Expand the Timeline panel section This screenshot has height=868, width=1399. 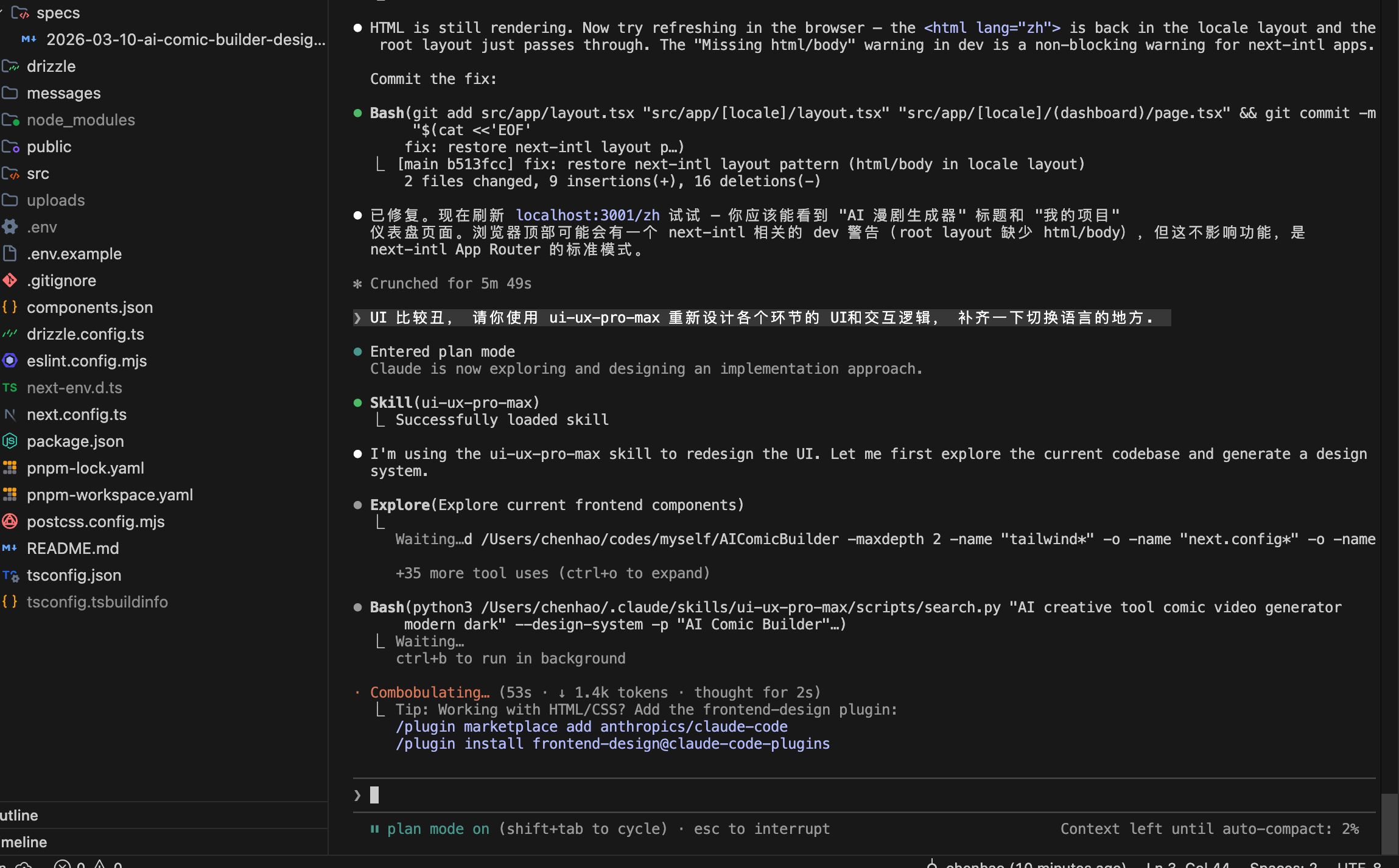pyautogui.click(x=24, y=842)
